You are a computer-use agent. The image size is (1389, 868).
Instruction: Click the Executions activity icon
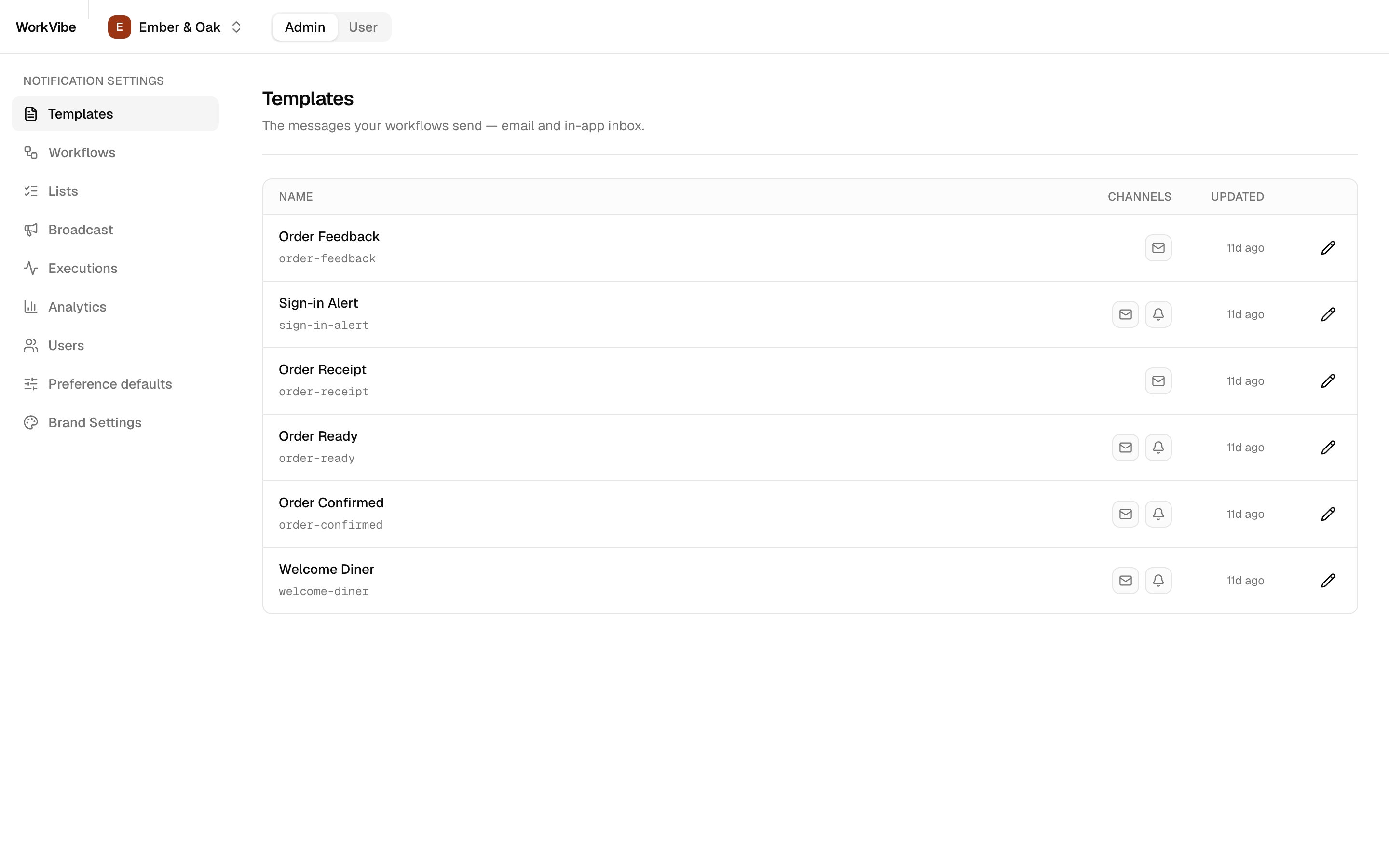[31, 268]
